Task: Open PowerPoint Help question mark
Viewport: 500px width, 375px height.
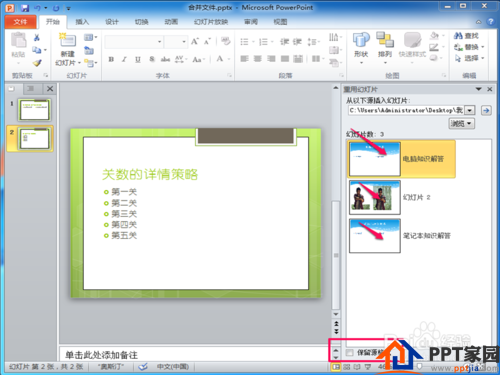Action: click(x=490, y=22)
